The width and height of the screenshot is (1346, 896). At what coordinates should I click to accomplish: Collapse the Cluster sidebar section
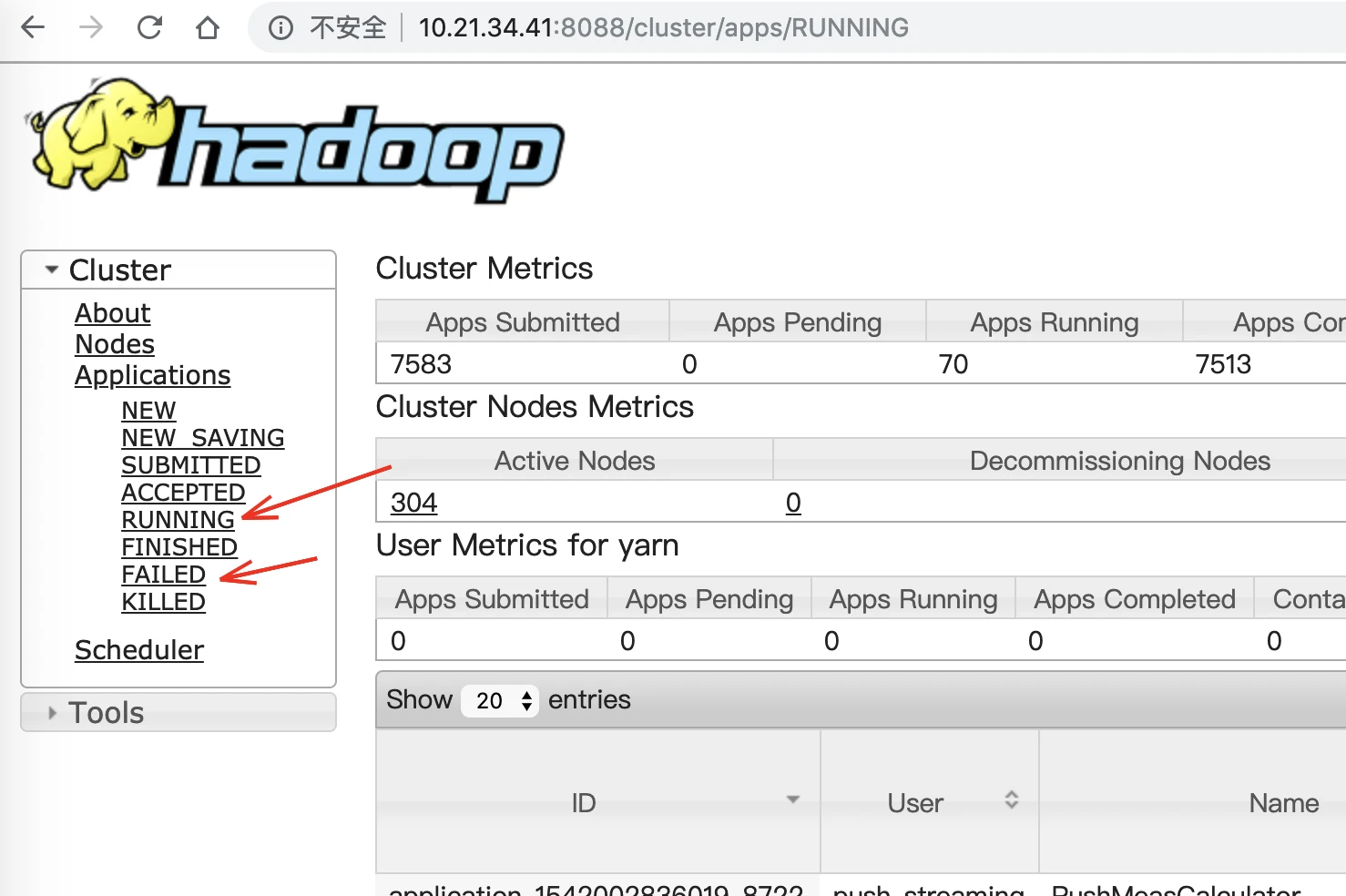tap(178, 270)
